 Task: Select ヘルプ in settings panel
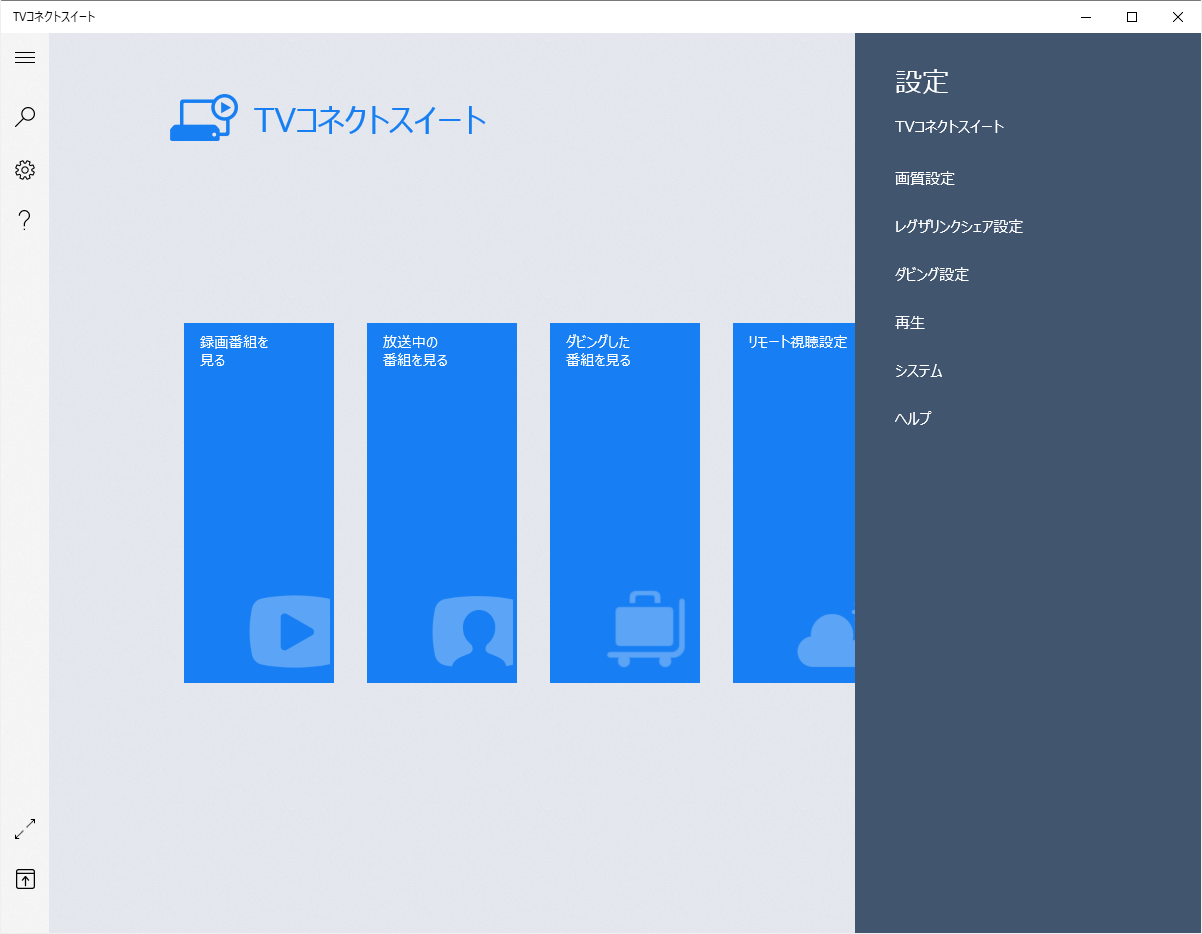[x=913, y=419]
